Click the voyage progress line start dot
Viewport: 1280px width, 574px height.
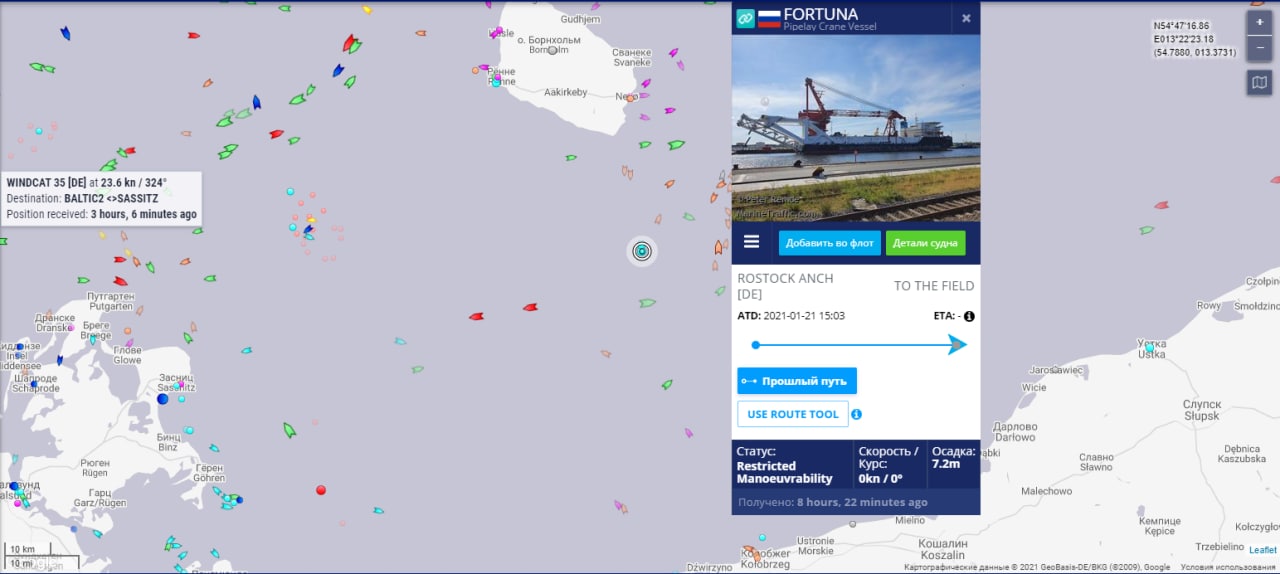pyautogui.click(x=755, y=345)
